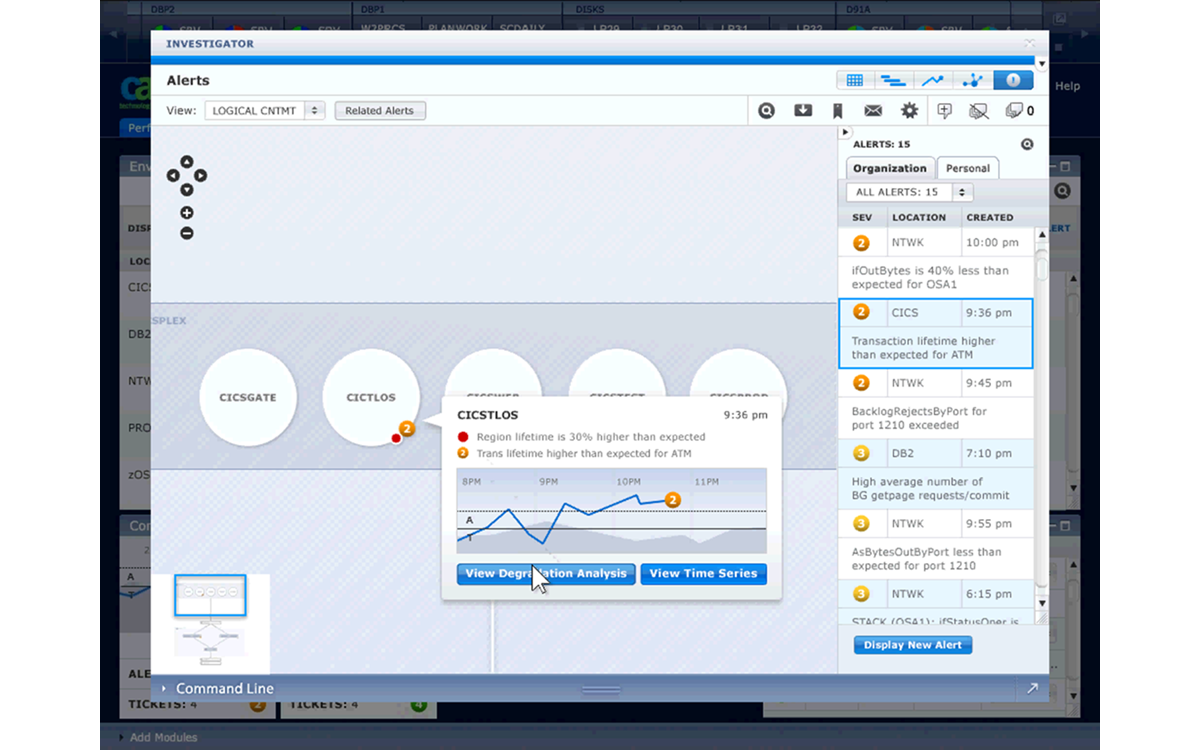Sort alerts by the LOCATION column header
1200x750 pixels.
pos(919,217)
